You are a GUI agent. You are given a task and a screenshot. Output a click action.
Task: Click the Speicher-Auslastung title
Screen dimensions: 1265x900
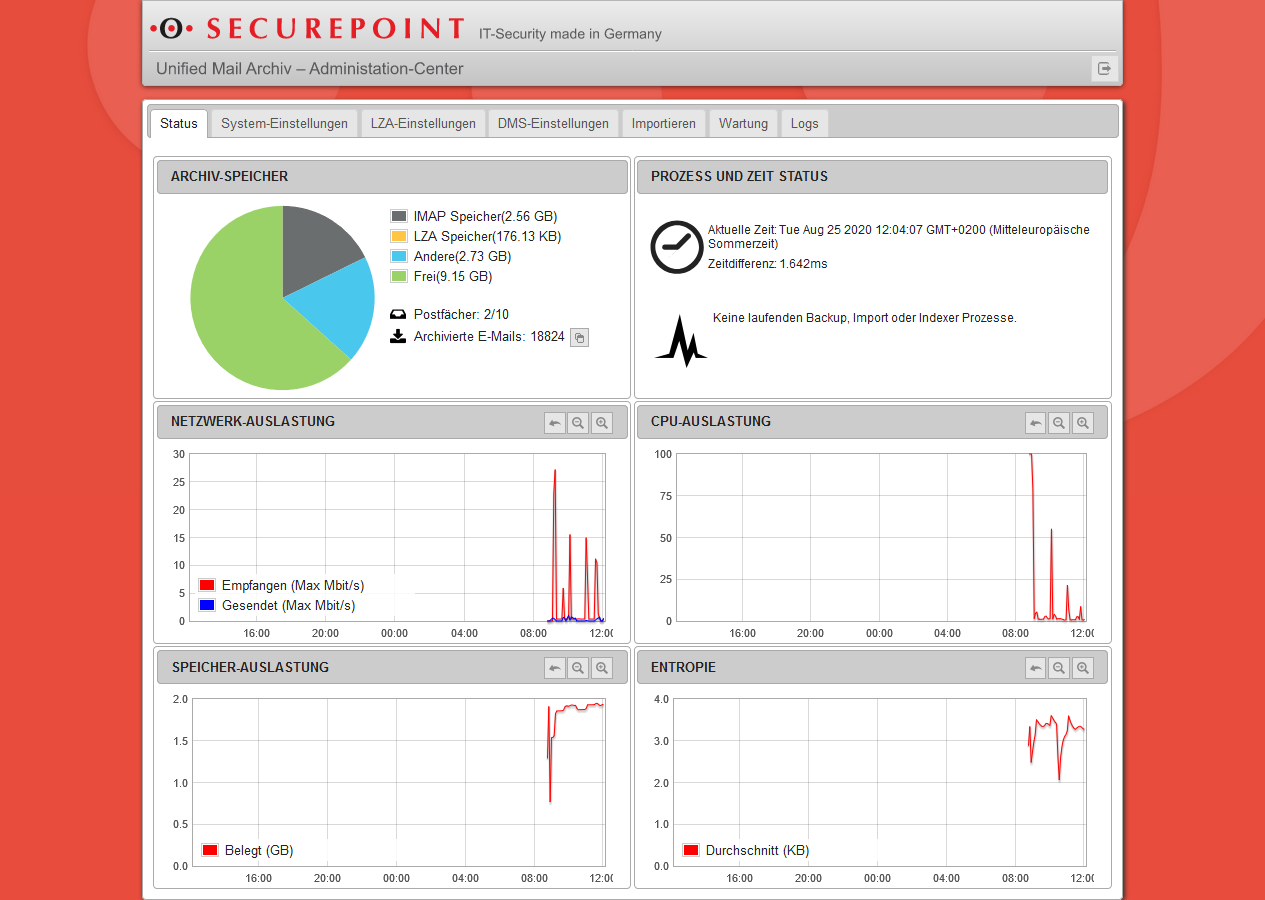(250, 666)
